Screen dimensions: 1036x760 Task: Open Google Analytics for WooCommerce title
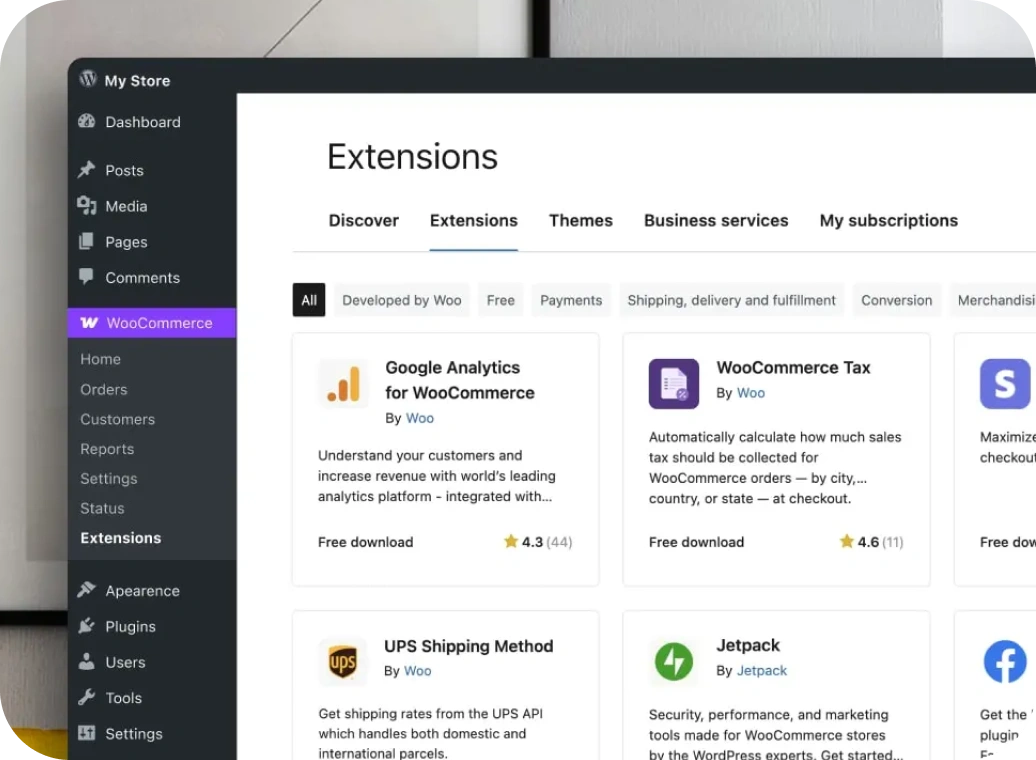460,380
